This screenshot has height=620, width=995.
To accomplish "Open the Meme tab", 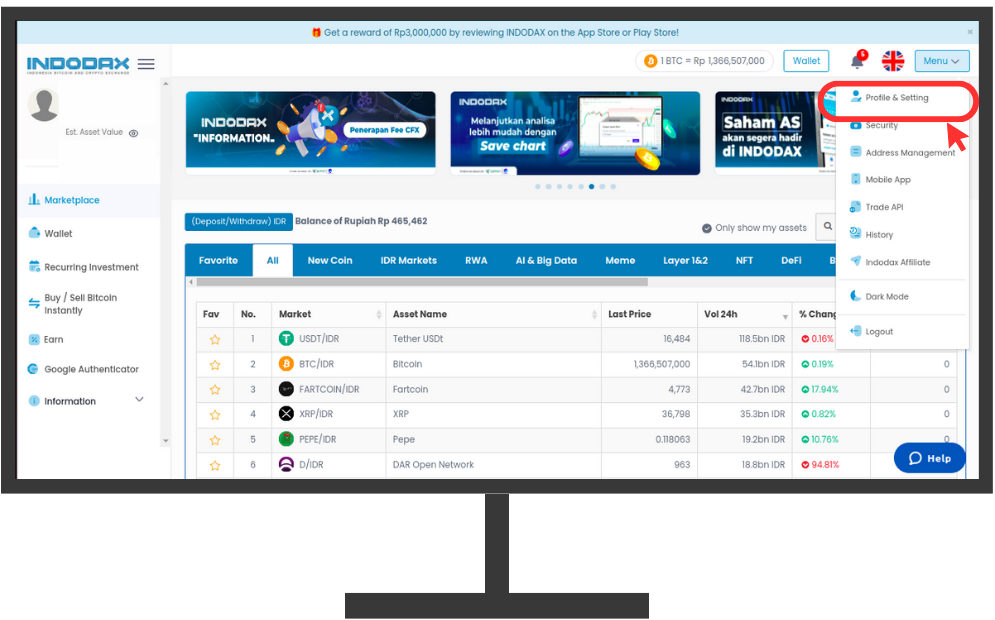I will coord(620,260).
